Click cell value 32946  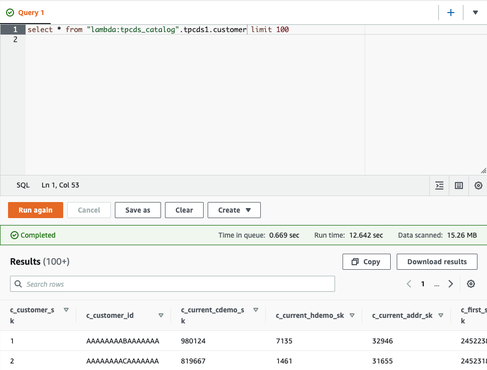click(382, 341)
